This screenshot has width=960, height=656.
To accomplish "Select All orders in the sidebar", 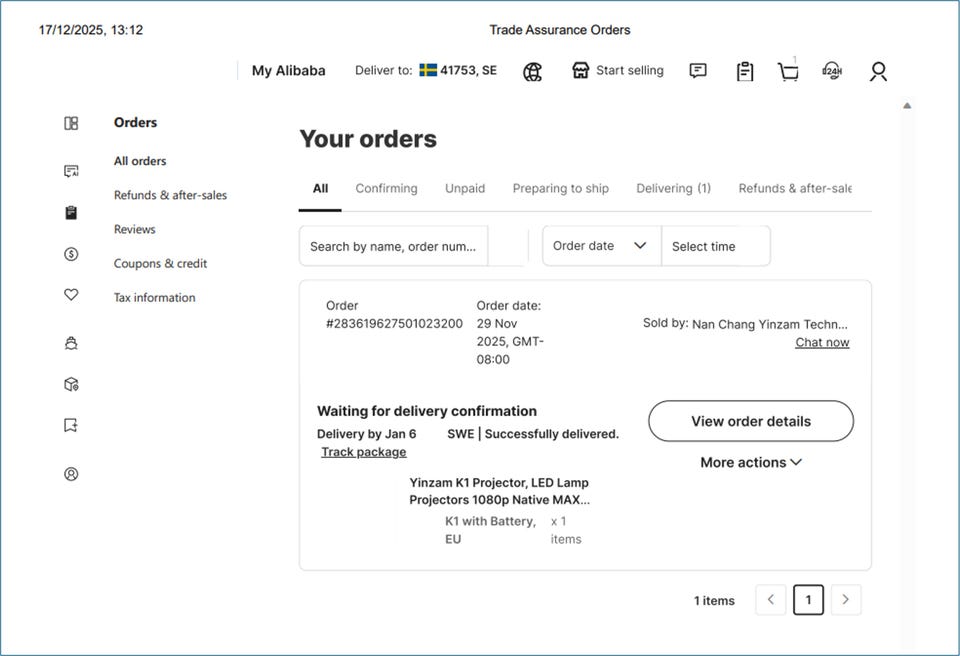I will (140, 161).
